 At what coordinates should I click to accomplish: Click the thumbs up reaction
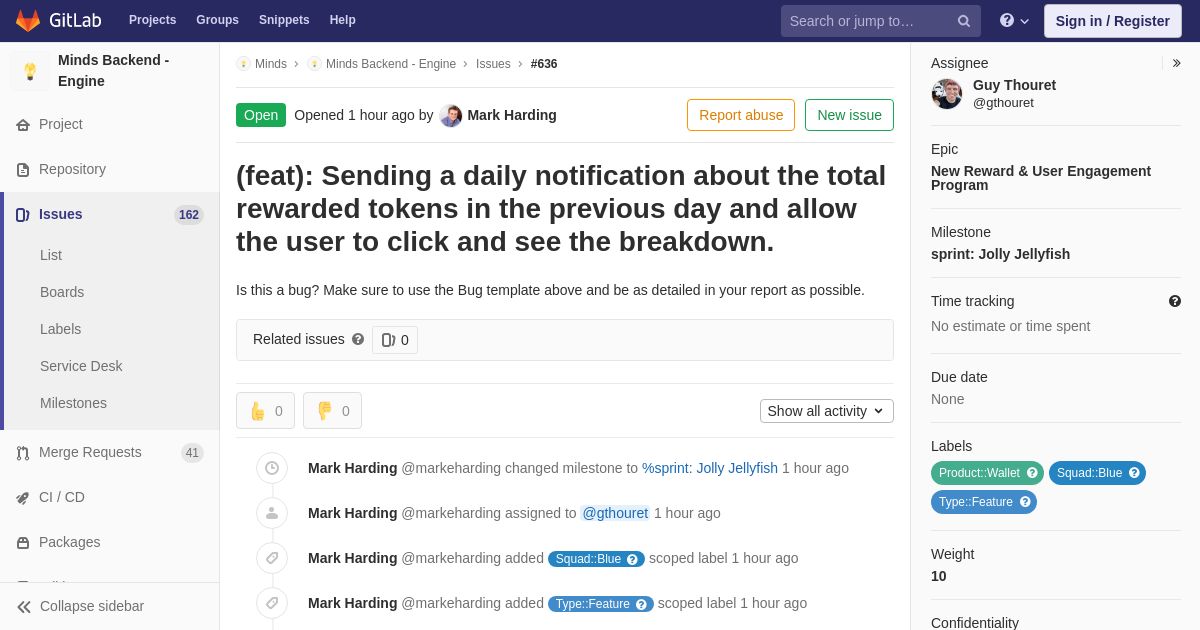coord(265,411)
